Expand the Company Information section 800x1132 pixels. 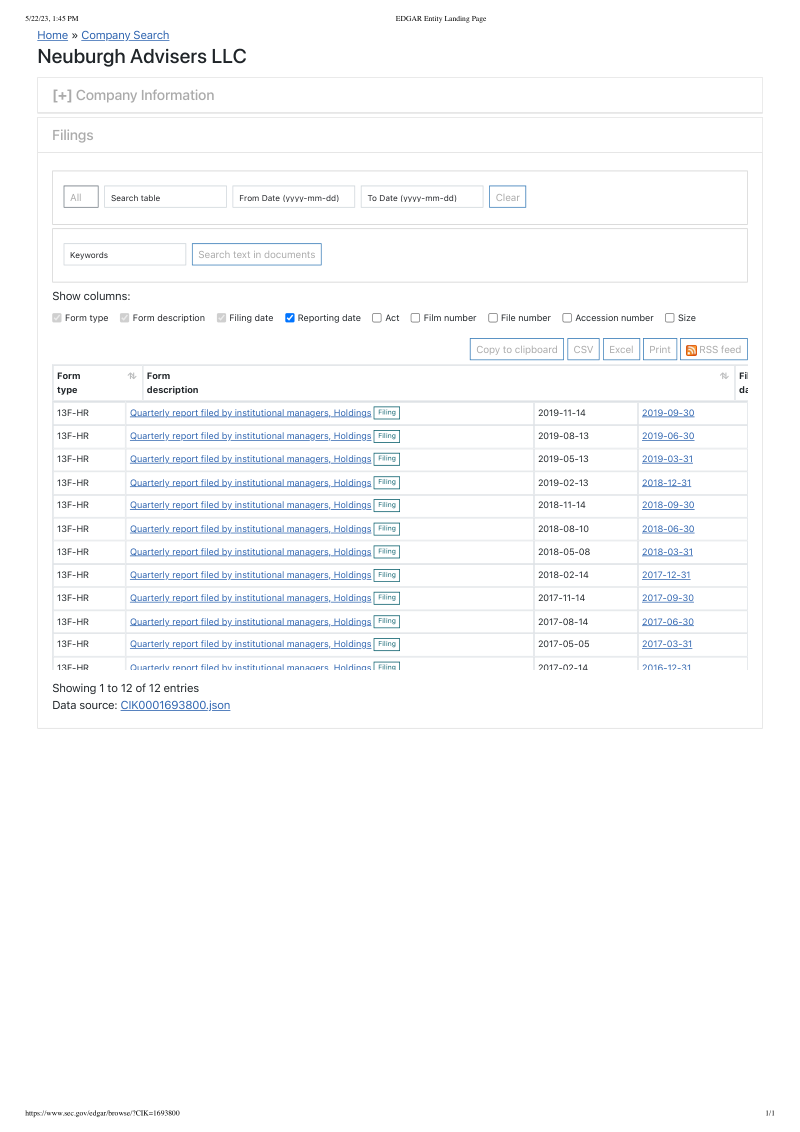(134, 95)
